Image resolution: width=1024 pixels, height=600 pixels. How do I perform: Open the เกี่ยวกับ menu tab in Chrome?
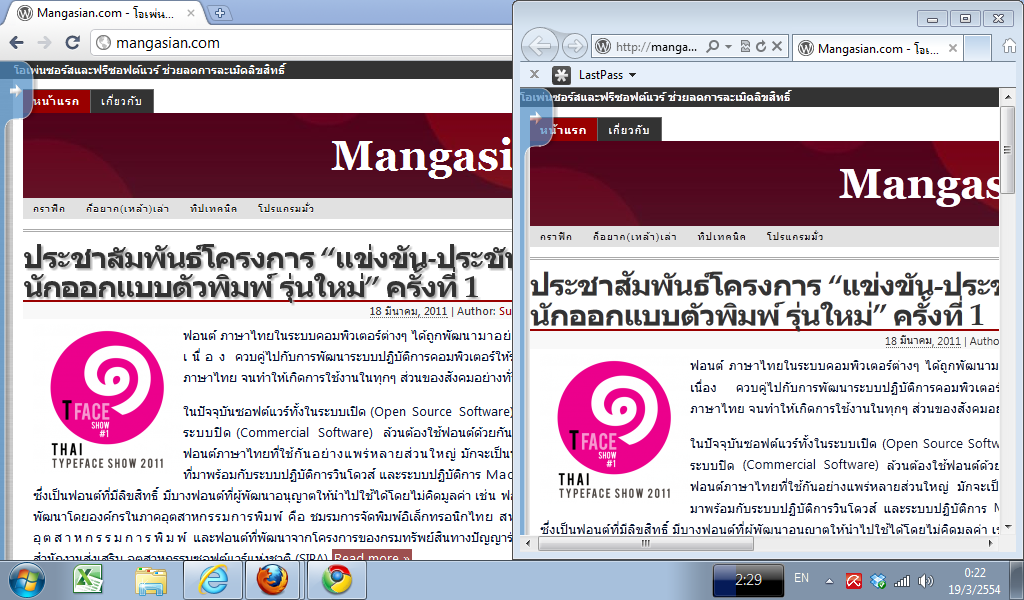click(121, 101)
